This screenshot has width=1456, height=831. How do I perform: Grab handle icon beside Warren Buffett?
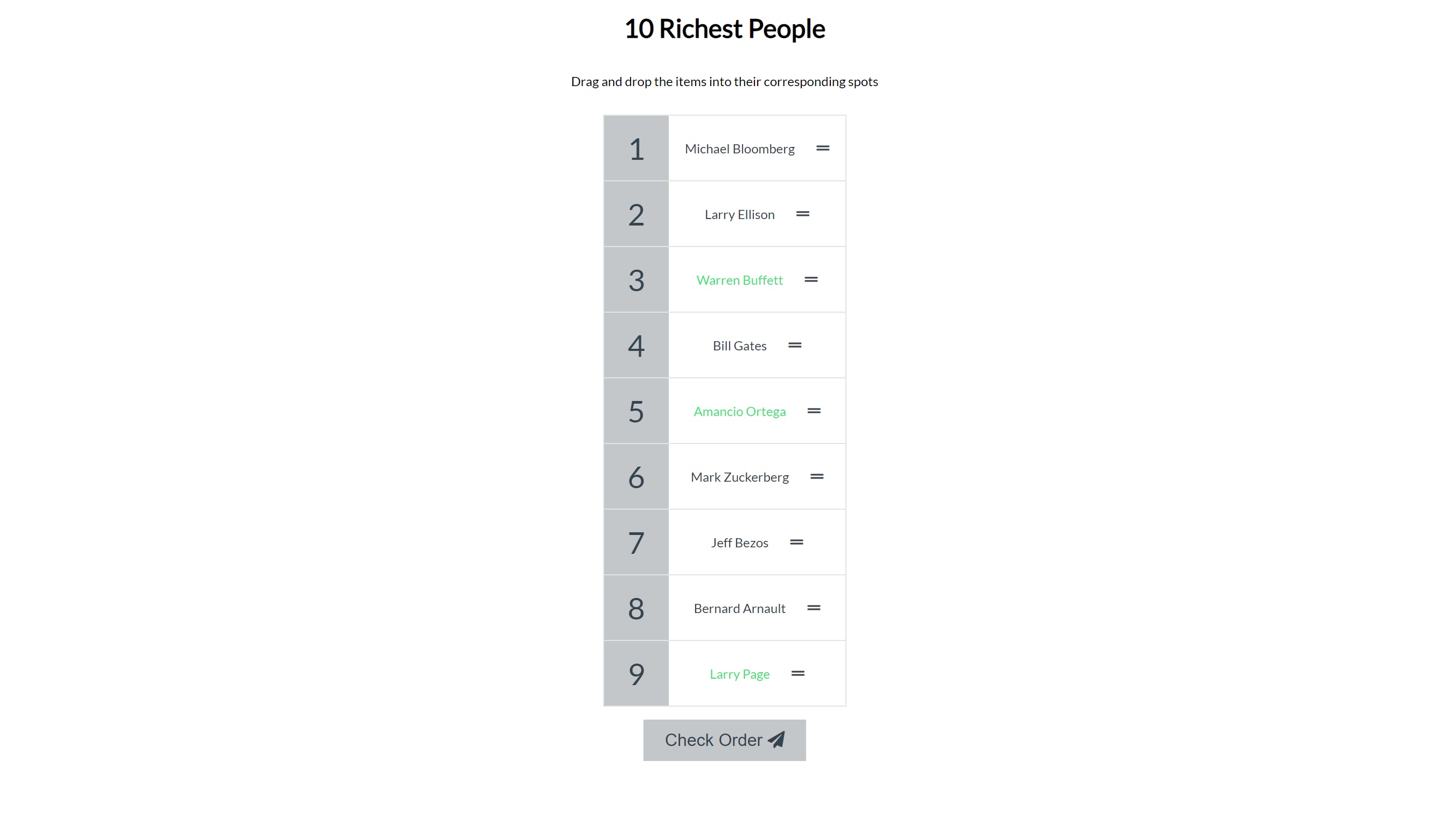pyautogui.click(x=811, y=280)
